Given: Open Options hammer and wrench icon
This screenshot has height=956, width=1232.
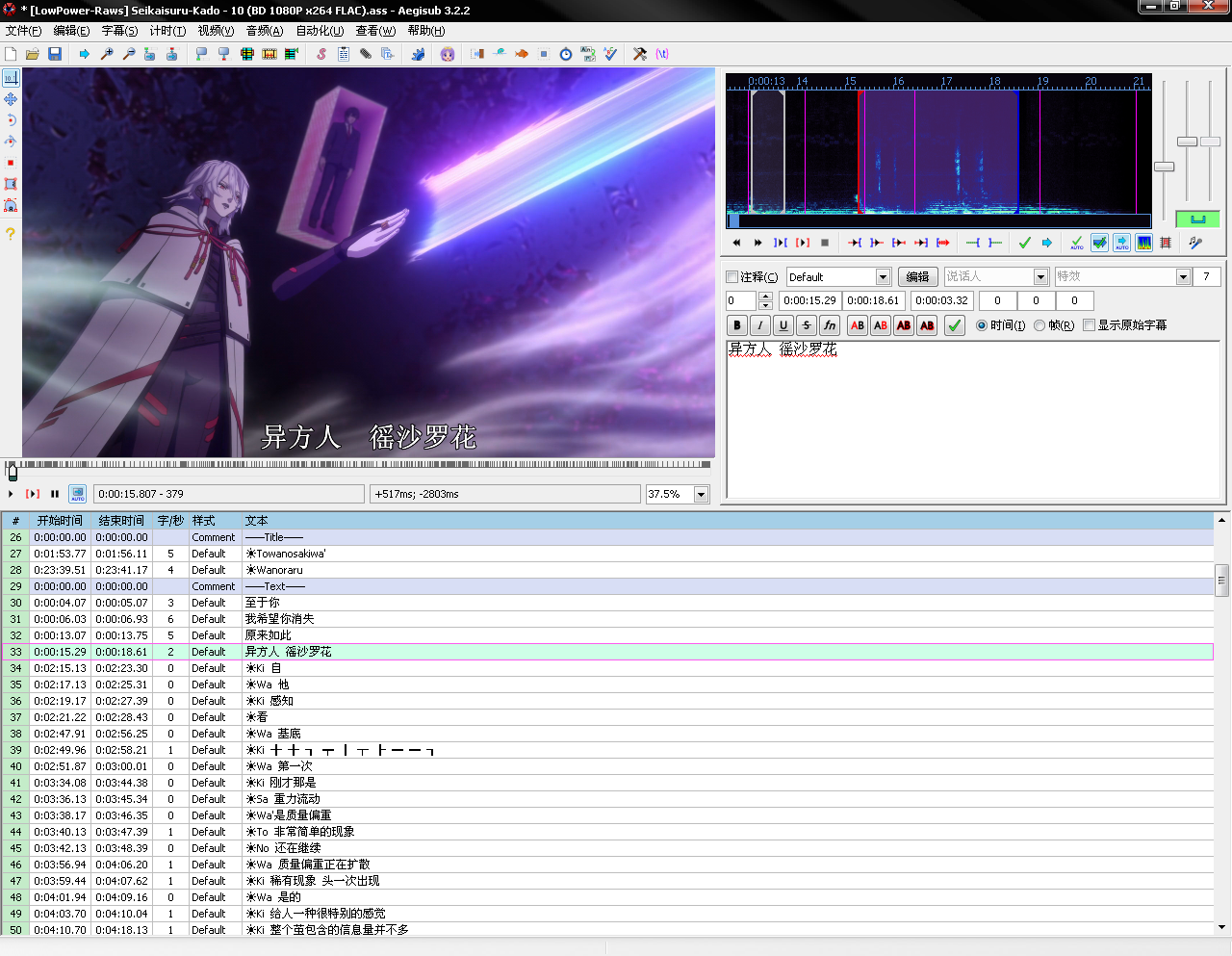Looking at the screenshot, I should [x=640, y=54].
